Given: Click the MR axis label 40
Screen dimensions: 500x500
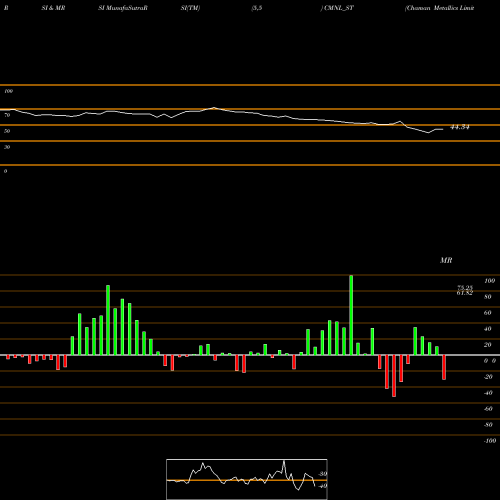Looking at the screenshot, I should coord(488,329).
